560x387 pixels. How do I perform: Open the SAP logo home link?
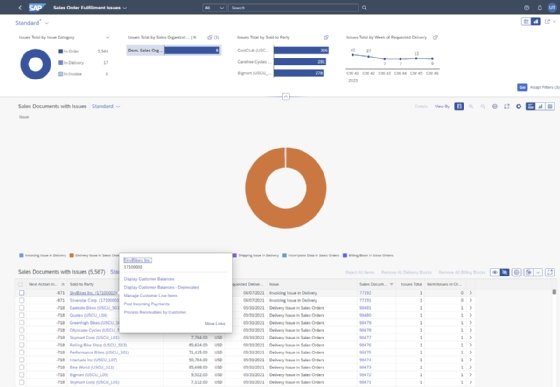37,7
